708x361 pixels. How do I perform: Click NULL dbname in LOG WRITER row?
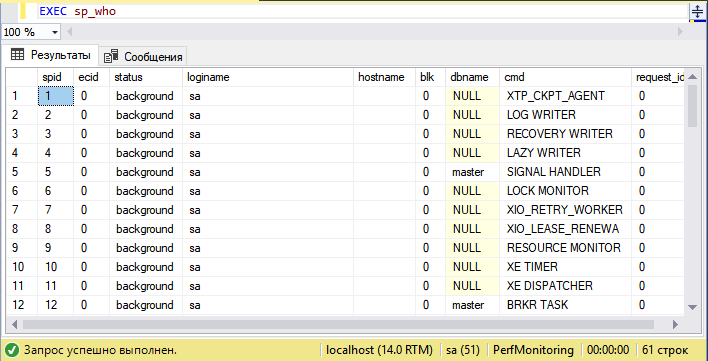point(472,115)
